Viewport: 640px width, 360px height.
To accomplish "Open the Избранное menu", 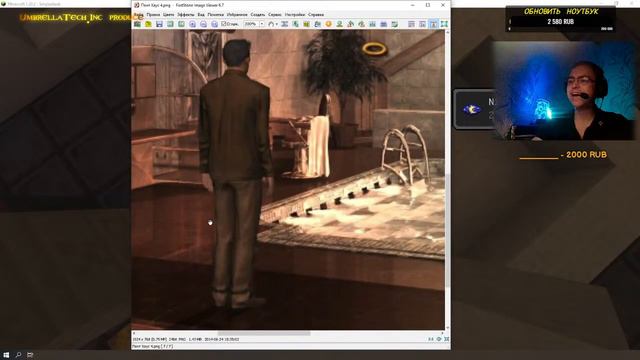I will [237, 15].
